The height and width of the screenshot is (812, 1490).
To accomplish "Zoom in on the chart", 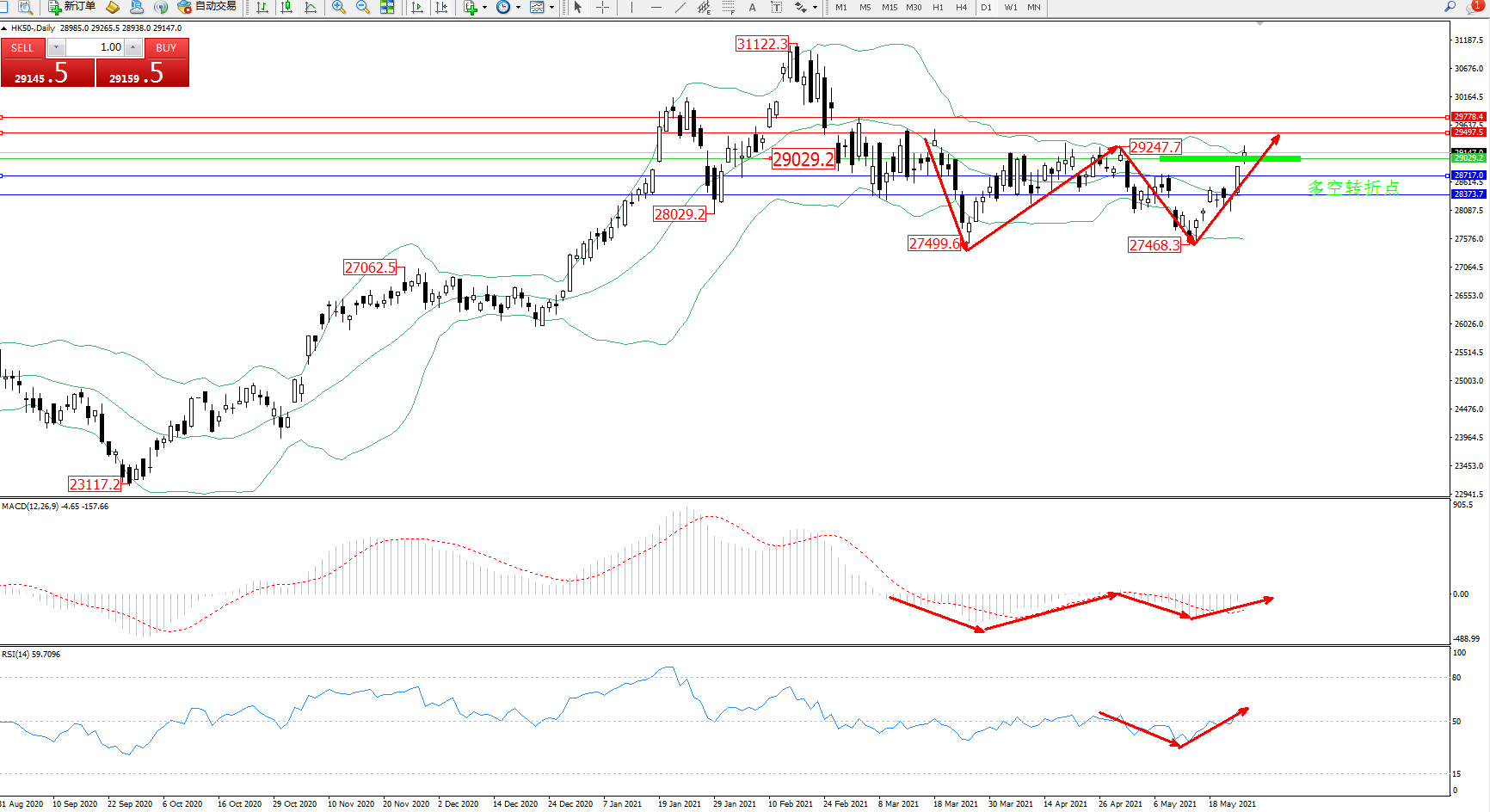I will pos(339,7).
